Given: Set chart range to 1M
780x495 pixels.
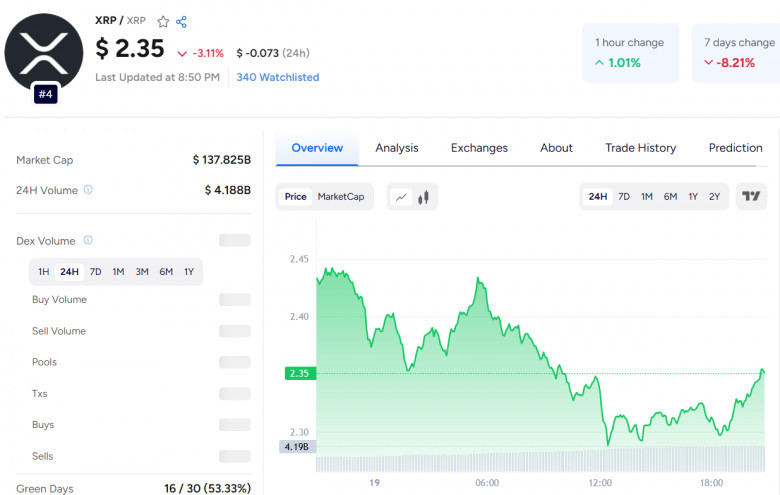Looking at the screenshot, I should coord(647,197).
